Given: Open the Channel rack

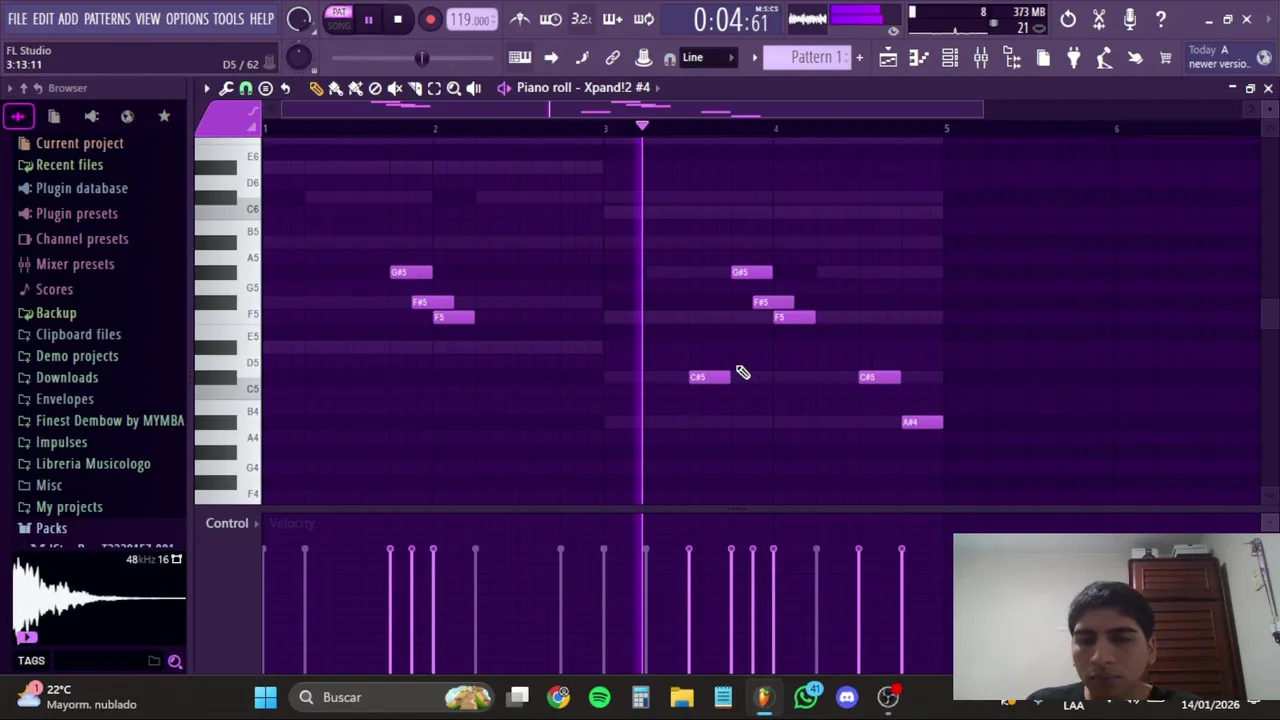Looking at the screenshot, I should tap(950, 58).
